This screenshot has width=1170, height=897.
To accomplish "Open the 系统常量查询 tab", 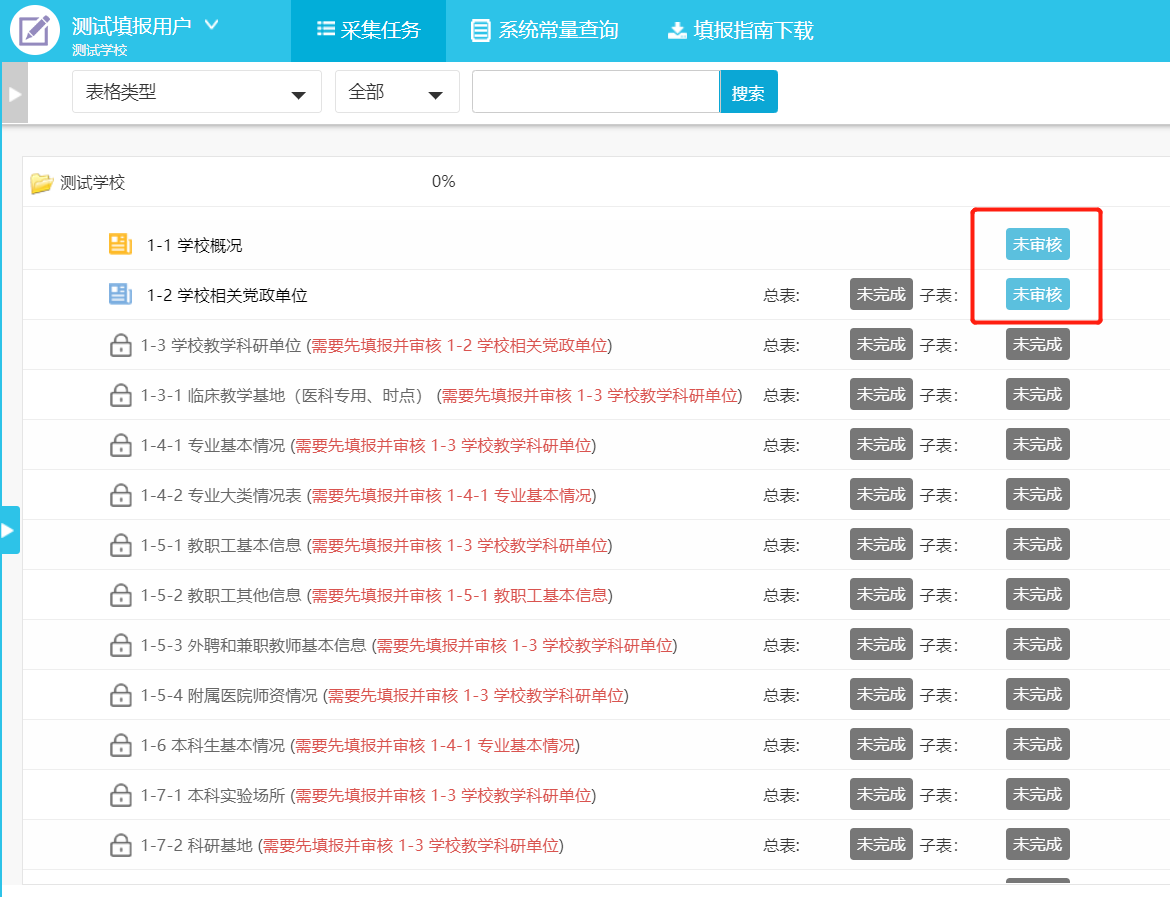I will point(545,30).
